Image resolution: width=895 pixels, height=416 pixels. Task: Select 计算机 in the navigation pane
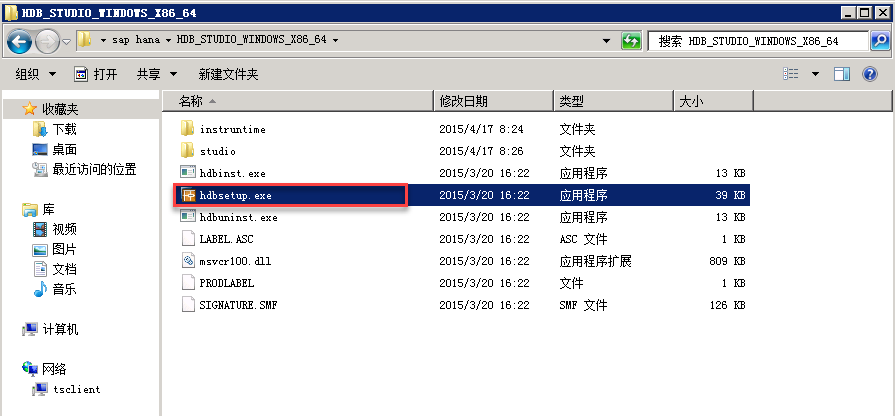[61, 329]
